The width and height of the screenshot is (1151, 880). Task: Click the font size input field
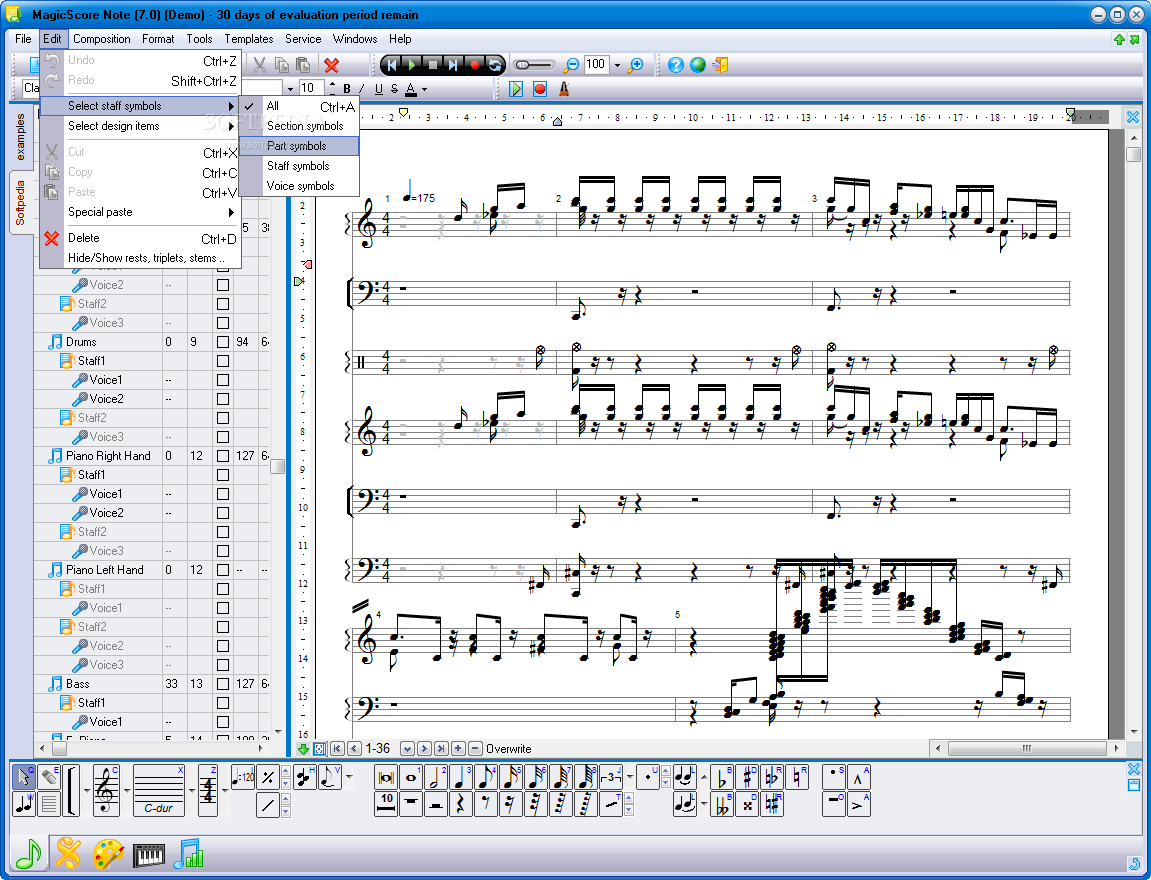311,88
